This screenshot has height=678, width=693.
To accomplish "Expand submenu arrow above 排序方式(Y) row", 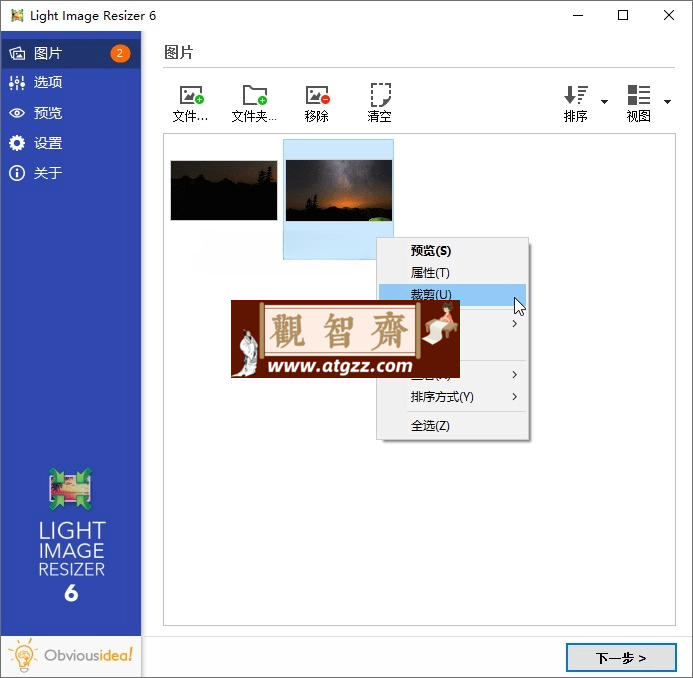I will coord(514,375).
